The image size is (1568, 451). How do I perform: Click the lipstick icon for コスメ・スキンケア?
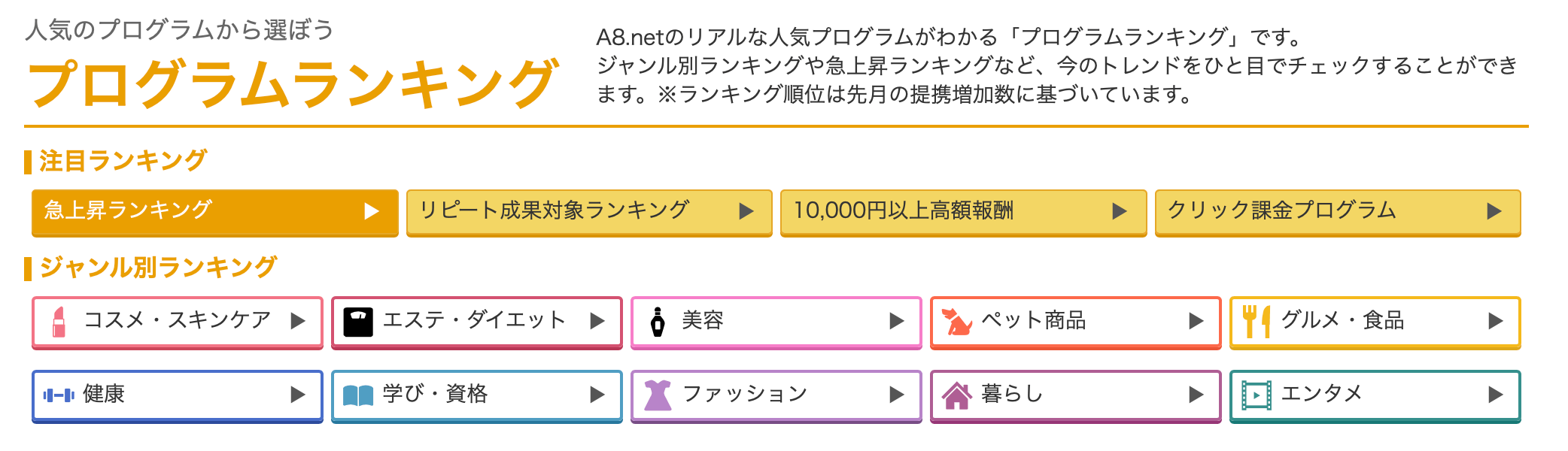pyautogui.click(x=59, y=322)
